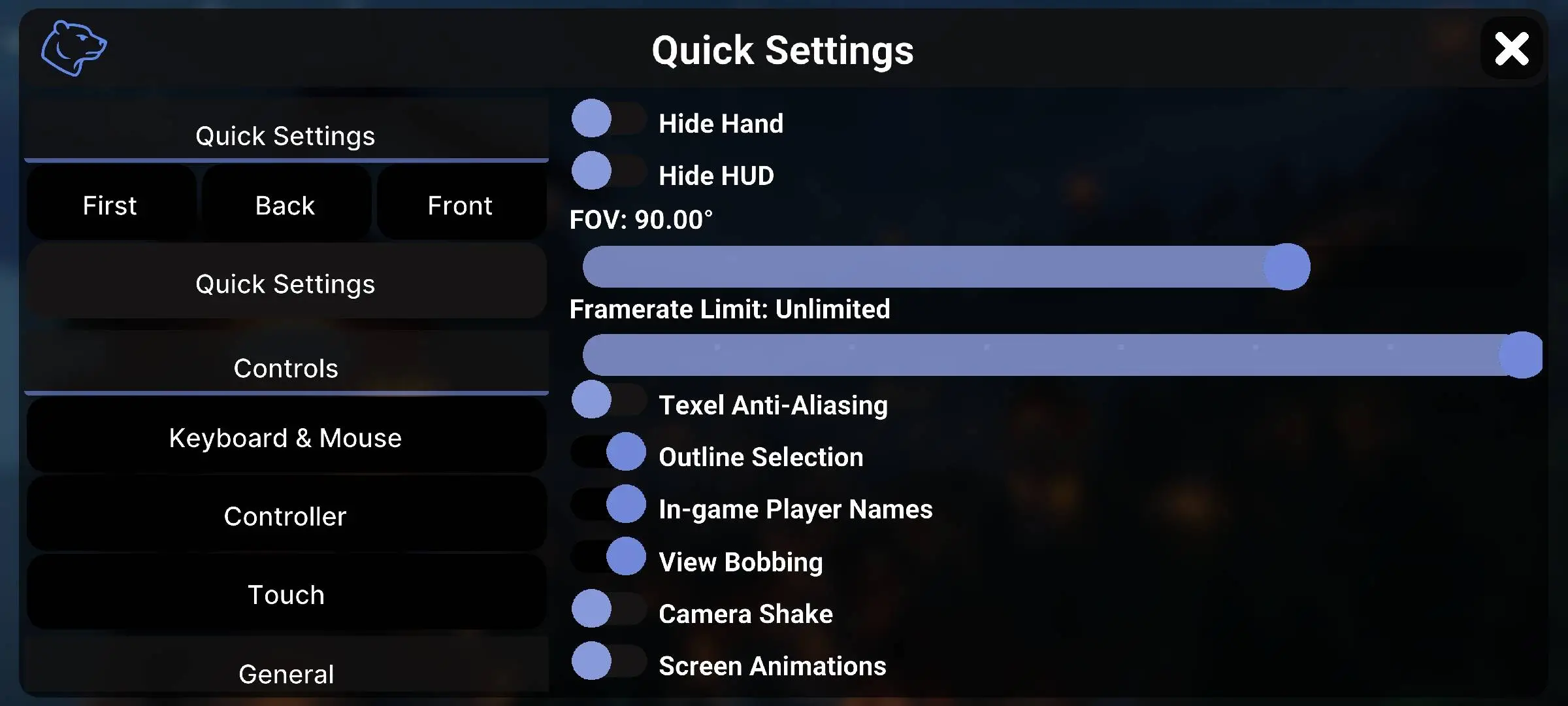Open Touch control settings
1568x706 pixels.
286,595
